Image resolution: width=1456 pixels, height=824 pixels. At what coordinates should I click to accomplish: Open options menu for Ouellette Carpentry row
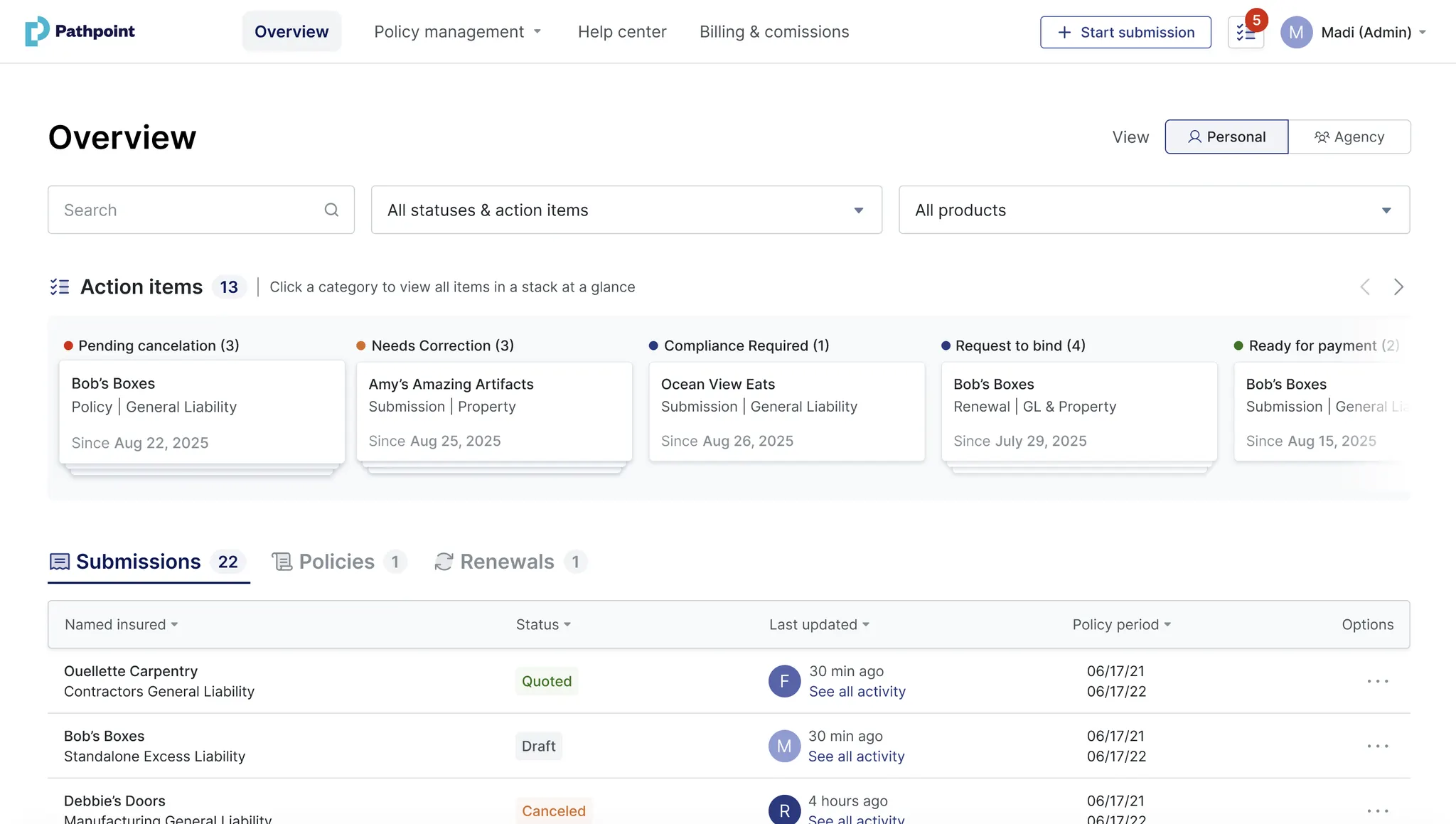pyautogui.click(x=1377, y=681)
